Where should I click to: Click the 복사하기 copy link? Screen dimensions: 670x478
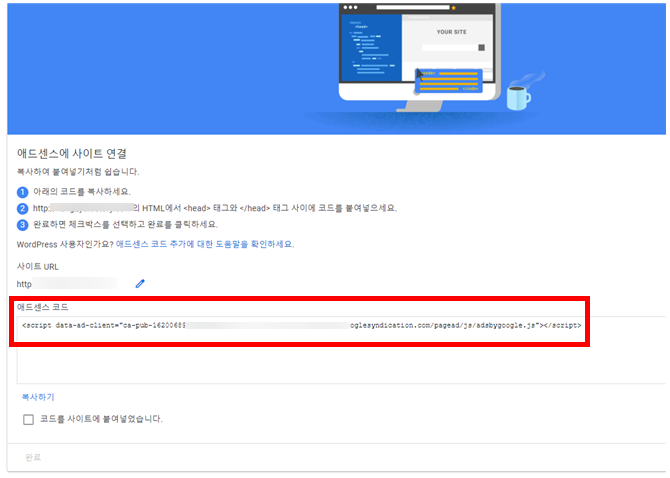tap(38, 397)
